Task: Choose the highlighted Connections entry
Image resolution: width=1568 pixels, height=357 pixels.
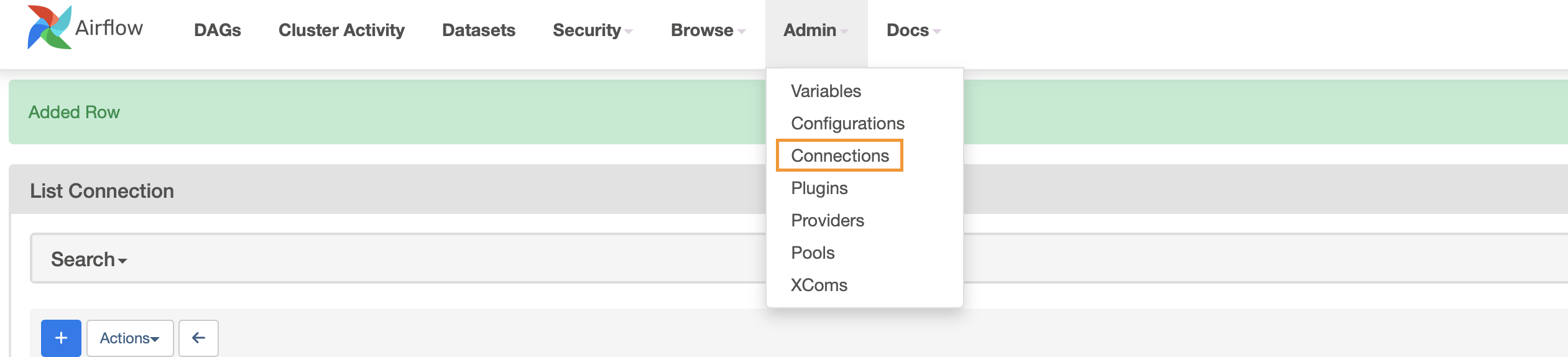Action: click(840, 155)
